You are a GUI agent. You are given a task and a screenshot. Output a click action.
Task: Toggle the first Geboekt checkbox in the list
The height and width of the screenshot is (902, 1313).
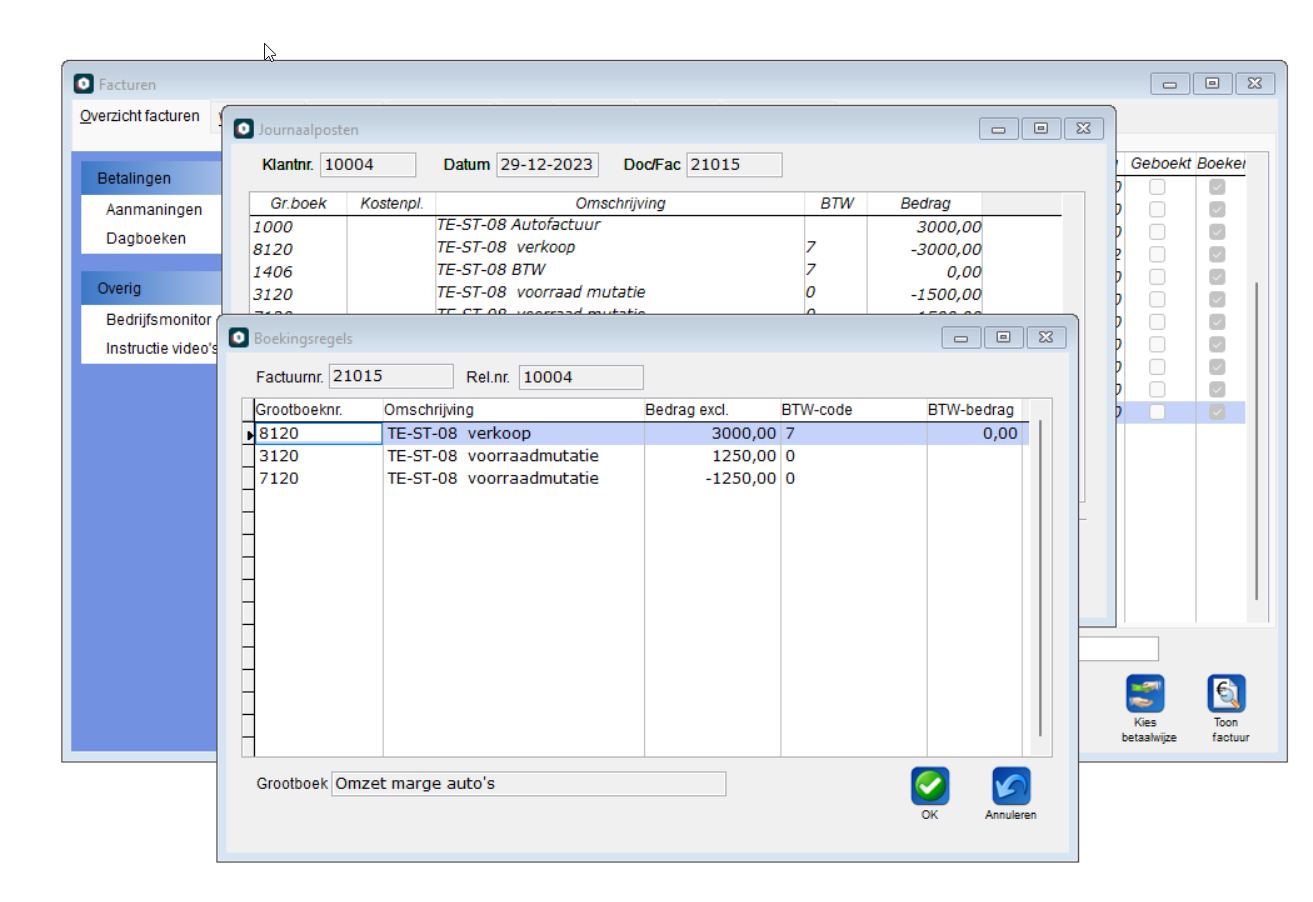pos(1157,187)
